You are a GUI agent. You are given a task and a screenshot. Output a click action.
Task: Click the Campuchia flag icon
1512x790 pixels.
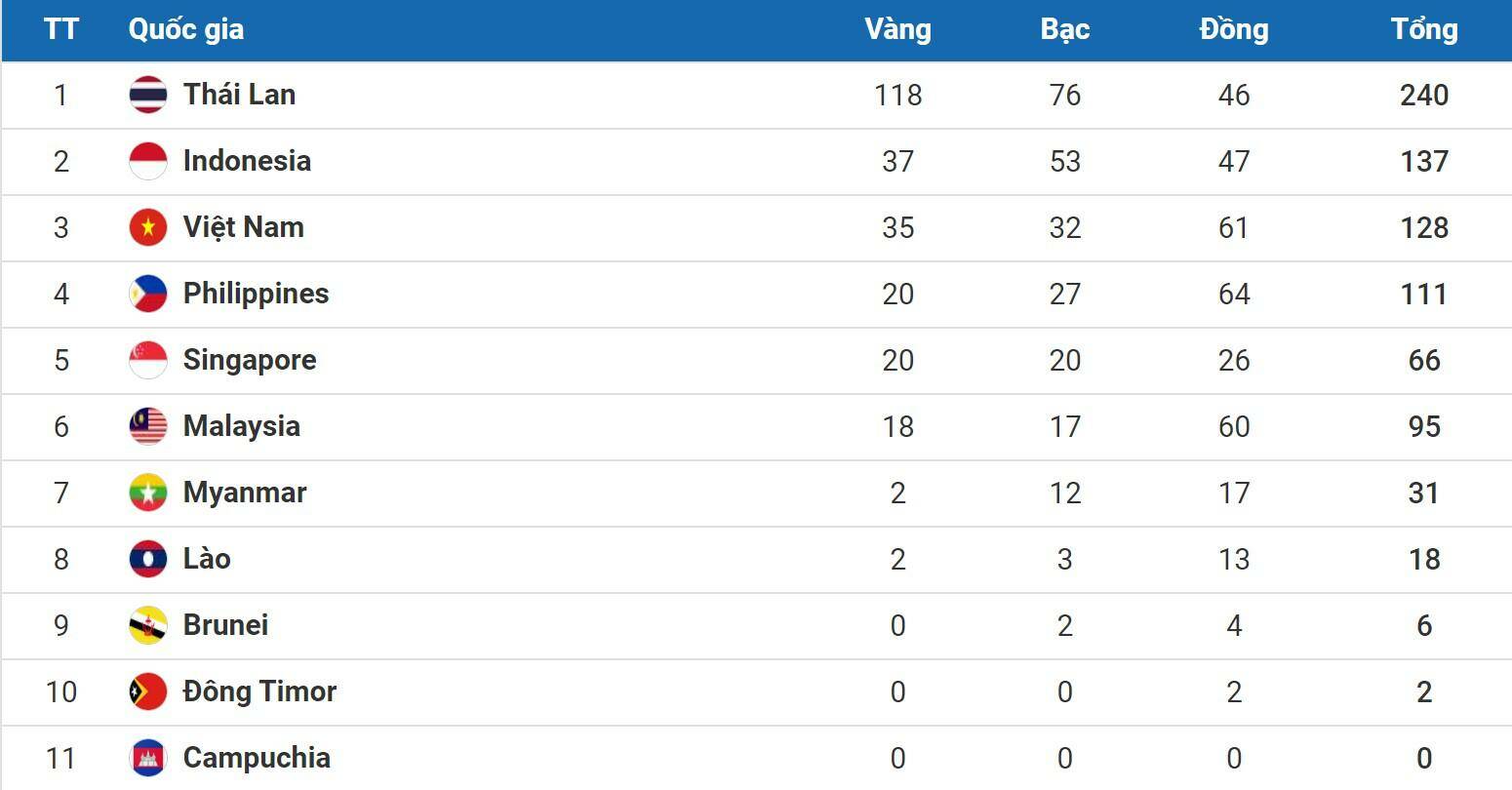148,758
